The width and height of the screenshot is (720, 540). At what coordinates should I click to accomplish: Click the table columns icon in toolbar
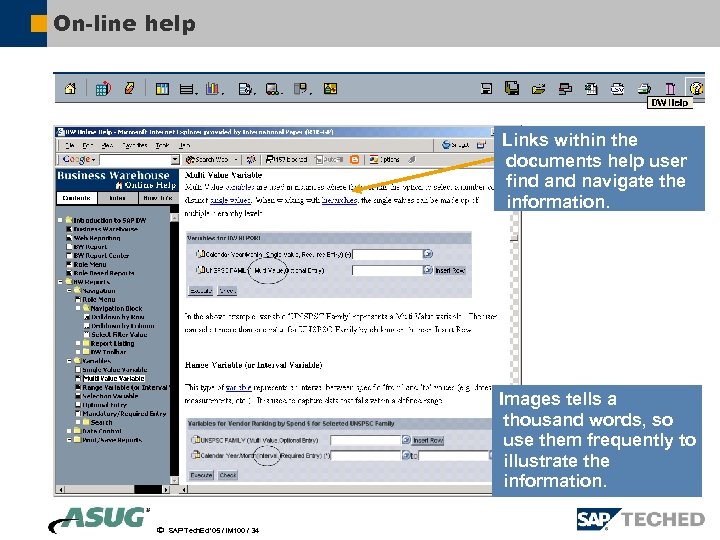pos(162,89)
